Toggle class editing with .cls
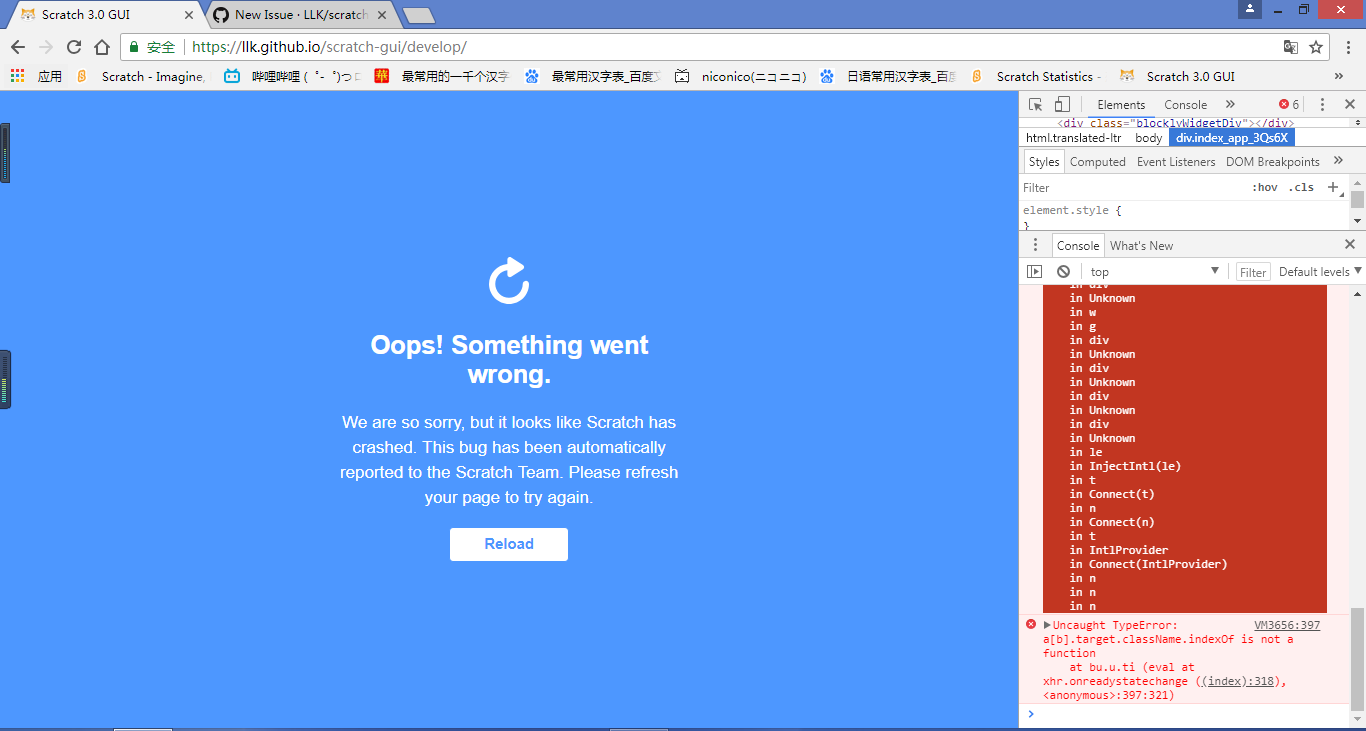 [1302, 187]
